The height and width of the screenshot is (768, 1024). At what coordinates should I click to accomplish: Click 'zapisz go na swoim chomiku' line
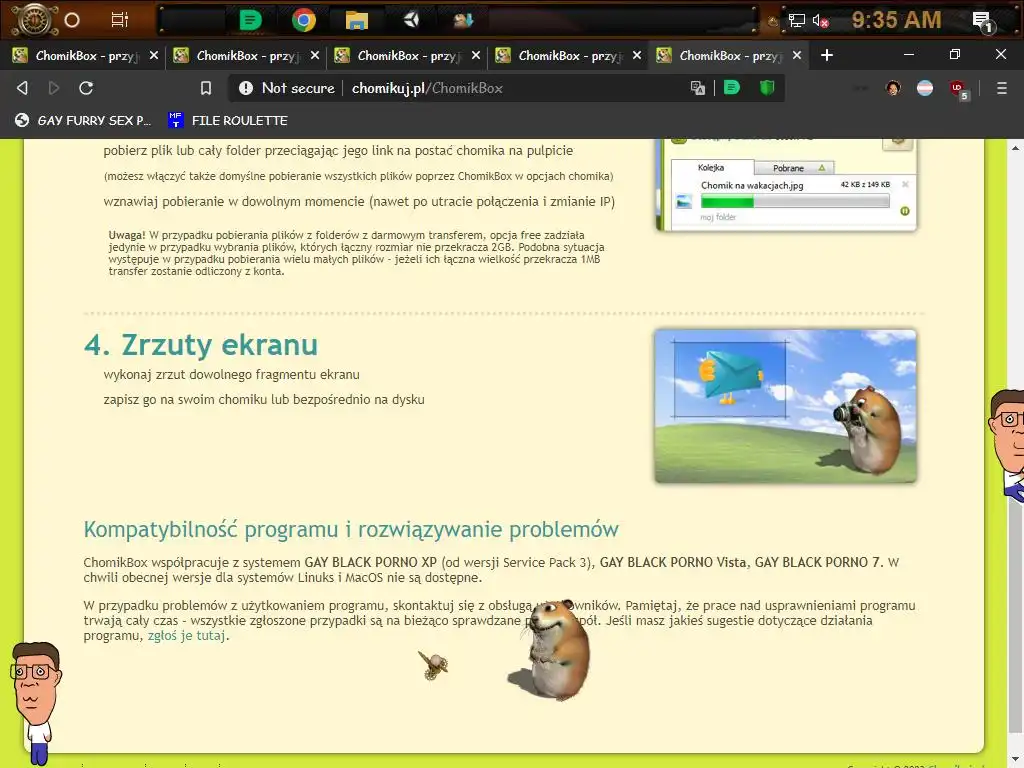264,399
